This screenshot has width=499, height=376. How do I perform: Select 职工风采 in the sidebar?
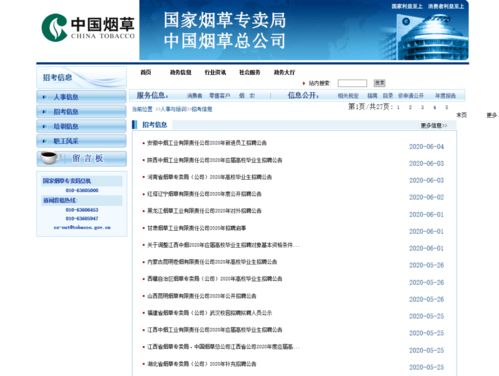81,141
